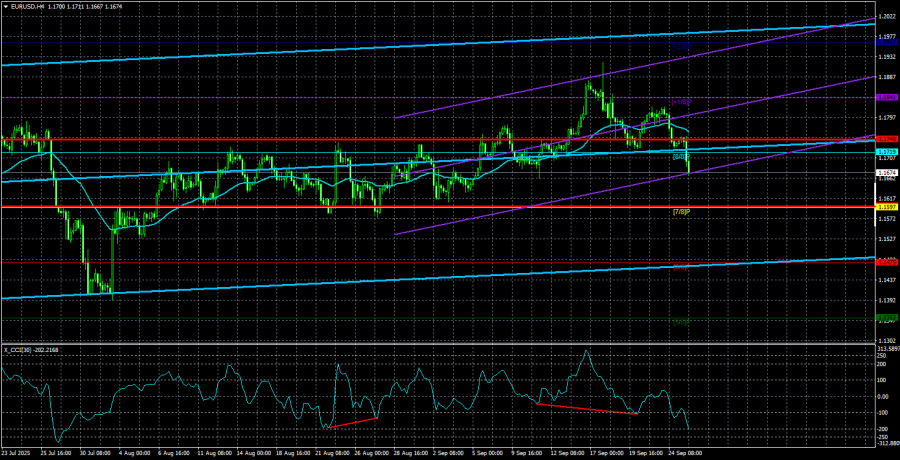Click the [8/8]P level label
900x460 pixels.
pos(680,157)
